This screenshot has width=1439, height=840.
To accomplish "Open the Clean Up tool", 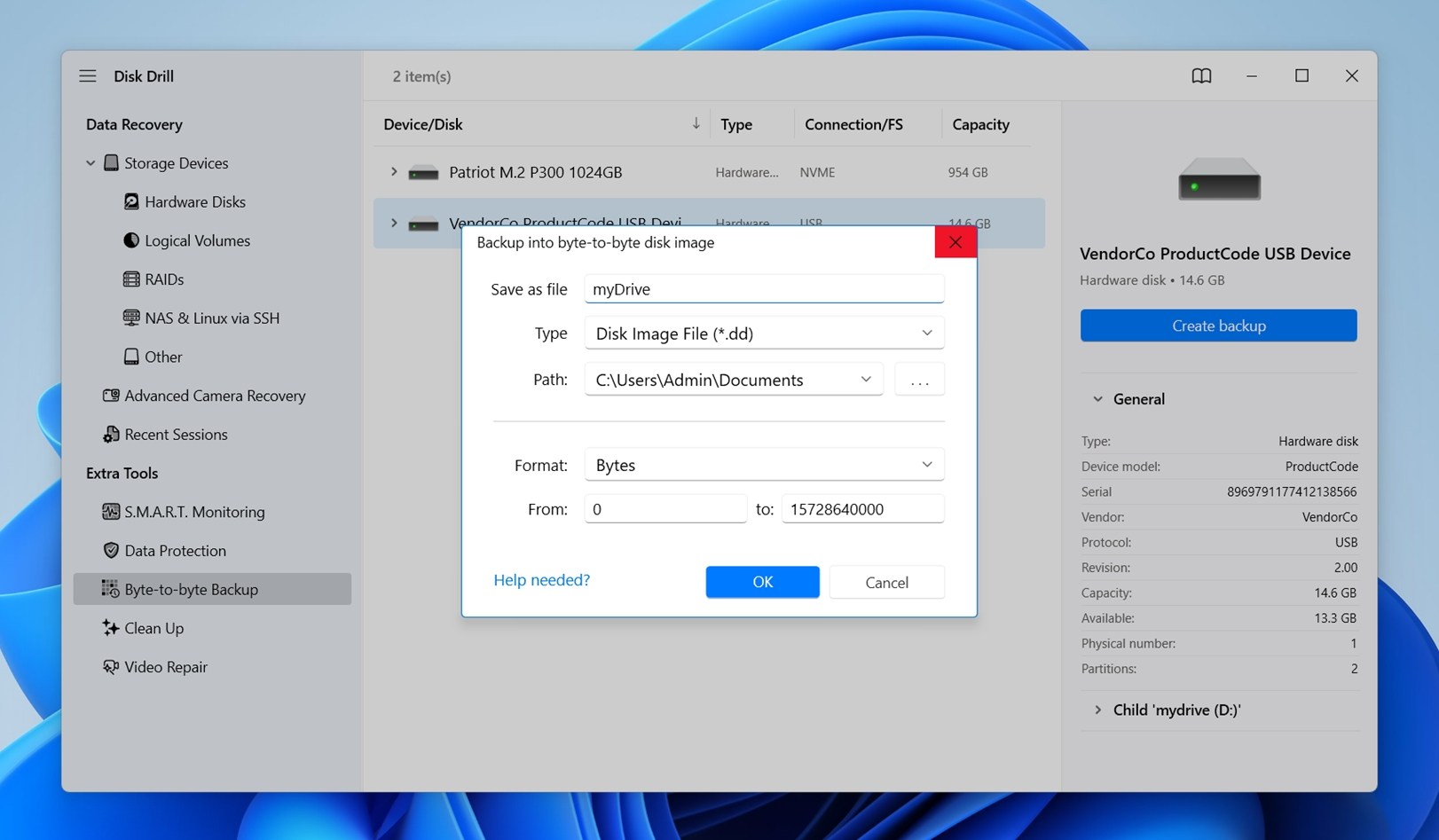I will [x=153, y=628].
